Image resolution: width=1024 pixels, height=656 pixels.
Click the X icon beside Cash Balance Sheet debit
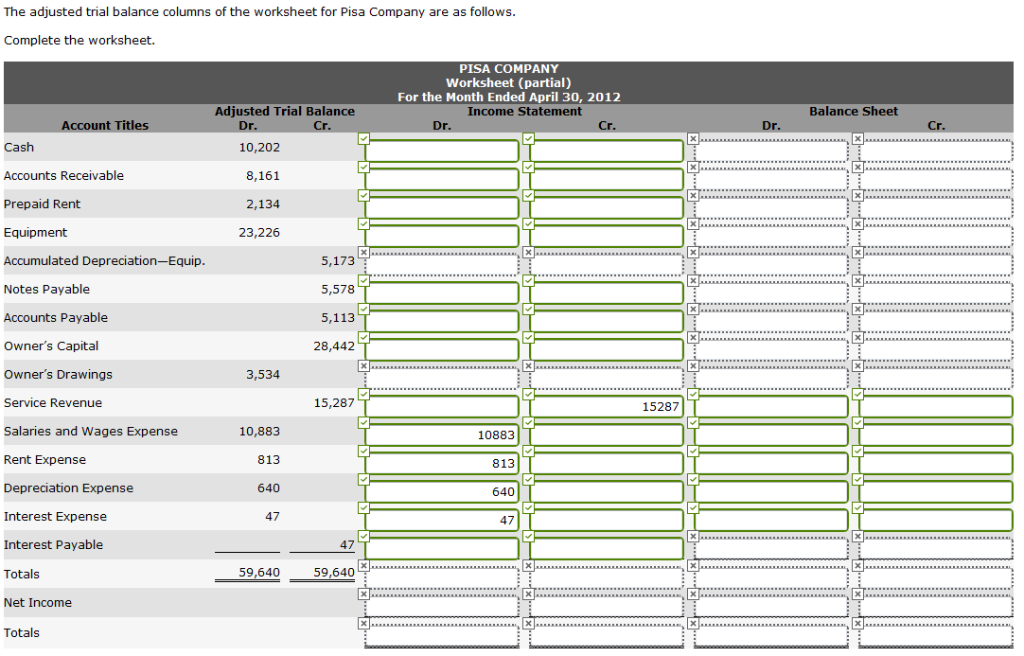point(691,137)
